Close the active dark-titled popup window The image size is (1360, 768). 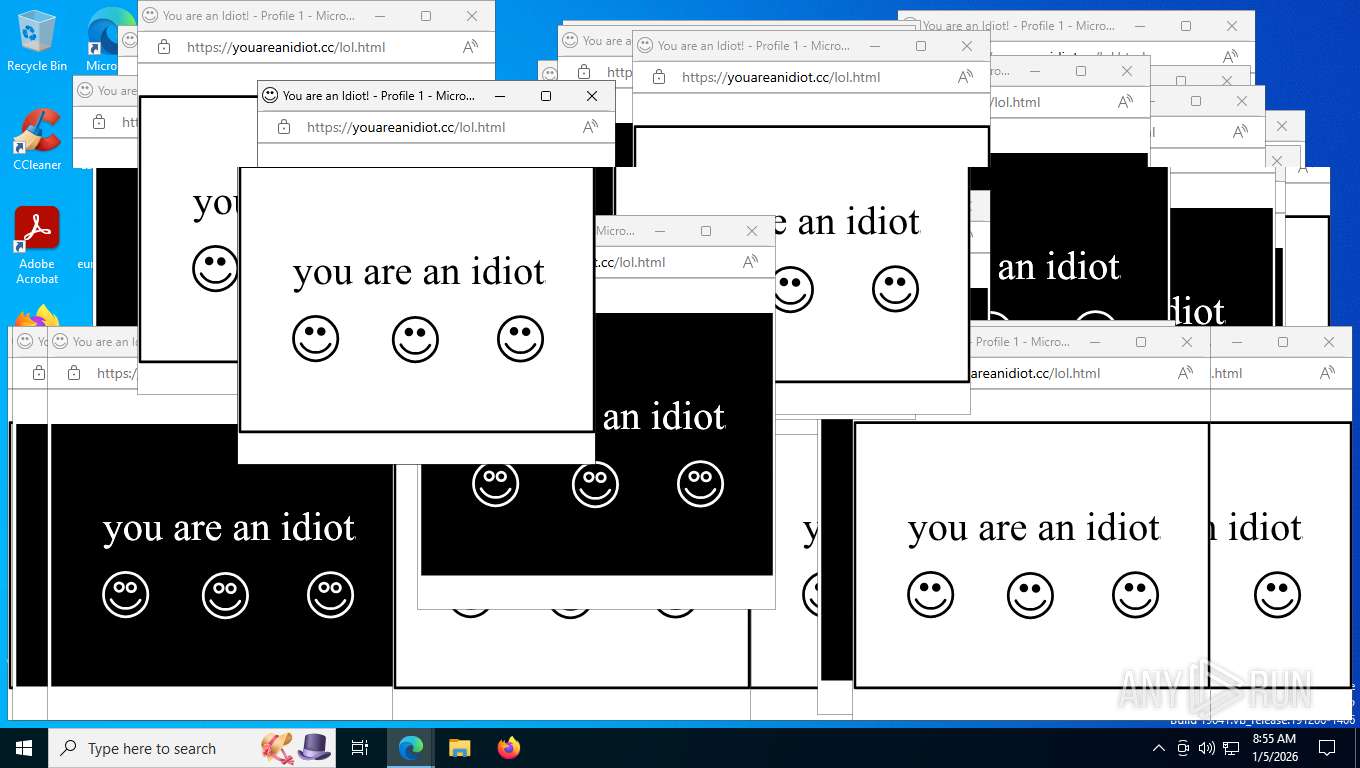tap(592, 96)
